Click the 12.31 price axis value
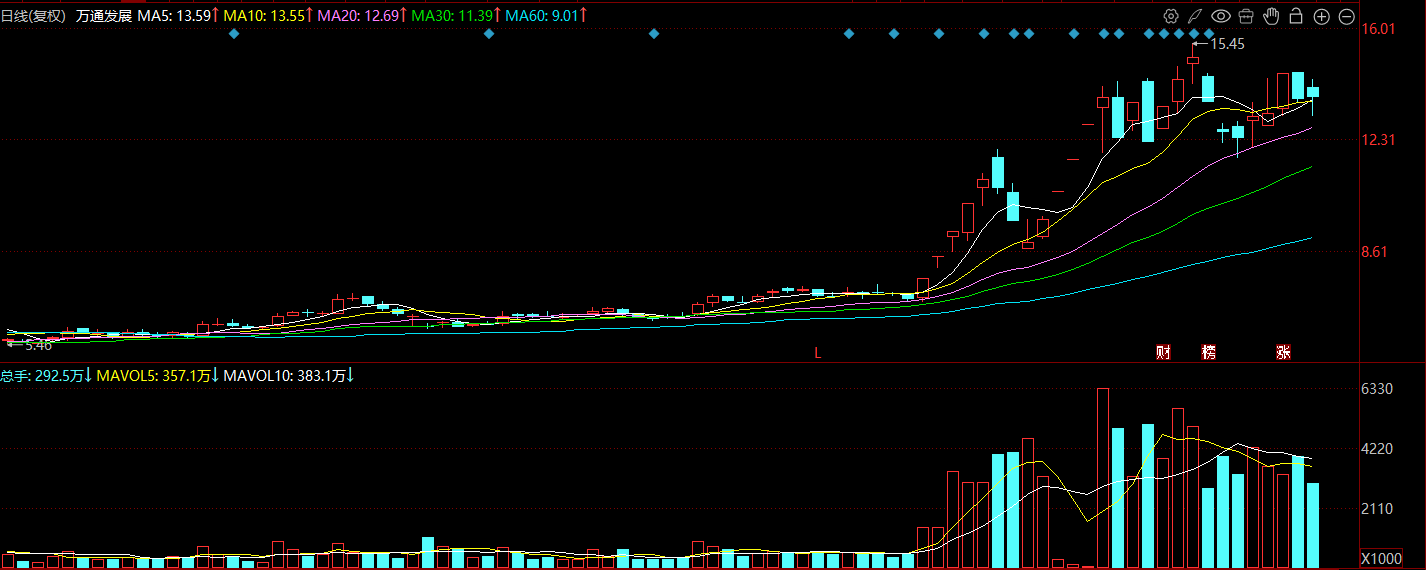The width and height of the screenshot is (1426, 570). tap(1378, 140)
